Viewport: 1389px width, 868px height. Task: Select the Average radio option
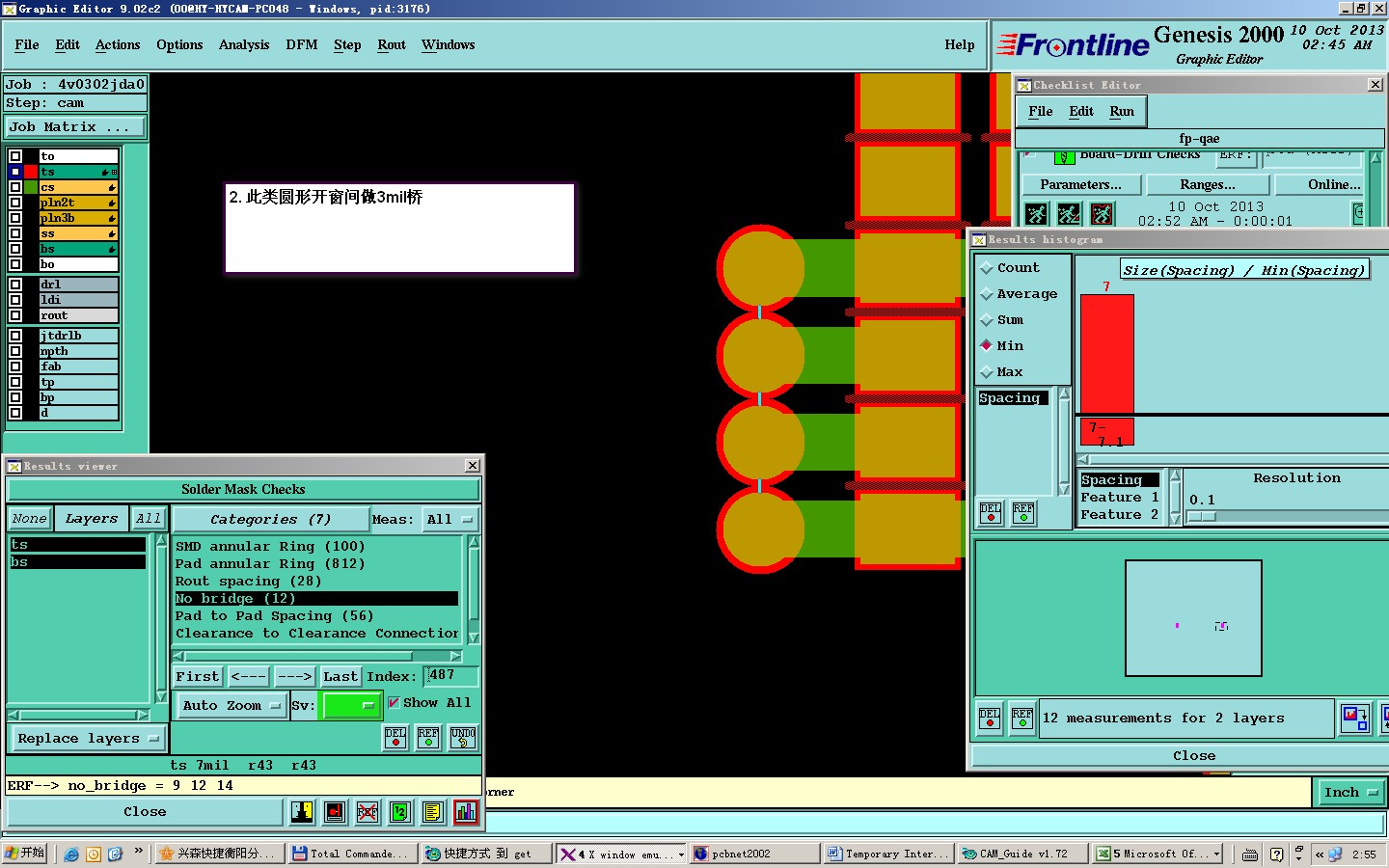(987, 294)
